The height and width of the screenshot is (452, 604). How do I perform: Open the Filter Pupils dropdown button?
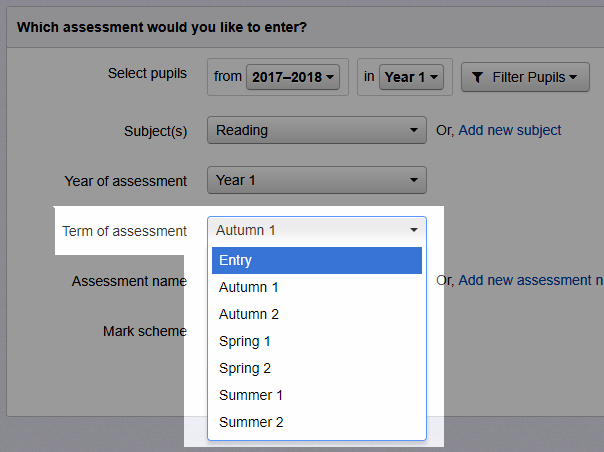[525, 77]
